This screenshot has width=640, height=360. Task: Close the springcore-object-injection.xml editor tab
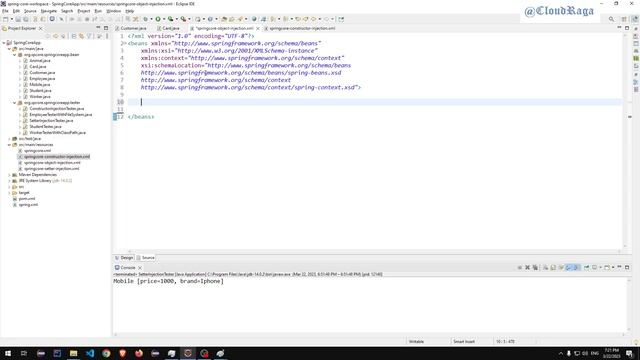pyautogui.click(x=258, y=29)
